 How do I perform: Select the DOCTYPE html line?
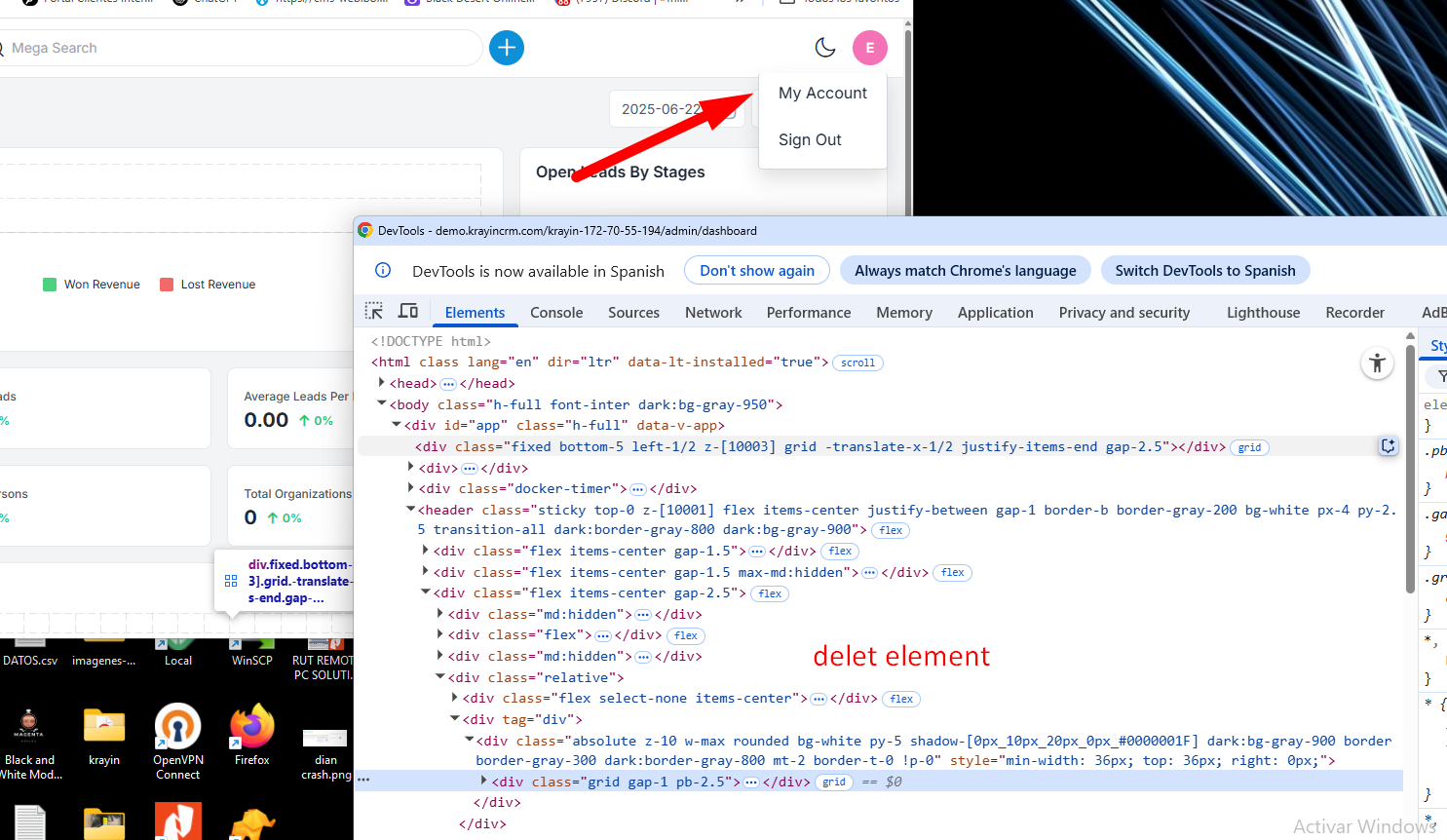(x=431, y=341)
